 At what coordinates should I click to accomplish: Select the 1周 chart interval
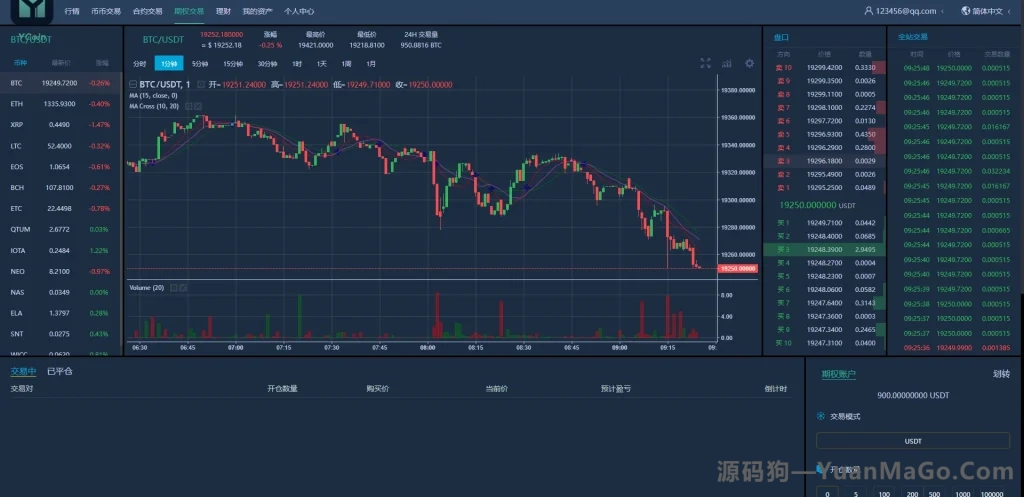346,64
